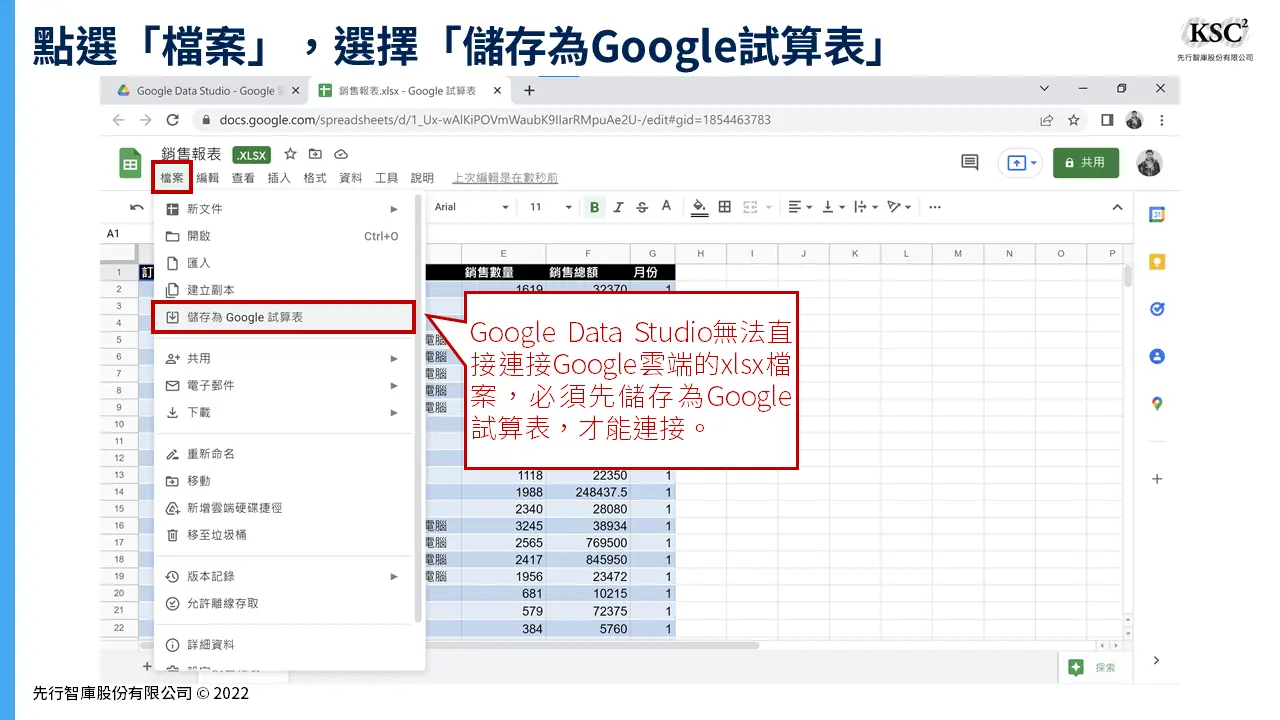Click the merge cells icon
This screenshot has height=720, width=1280.
(750, 207)
